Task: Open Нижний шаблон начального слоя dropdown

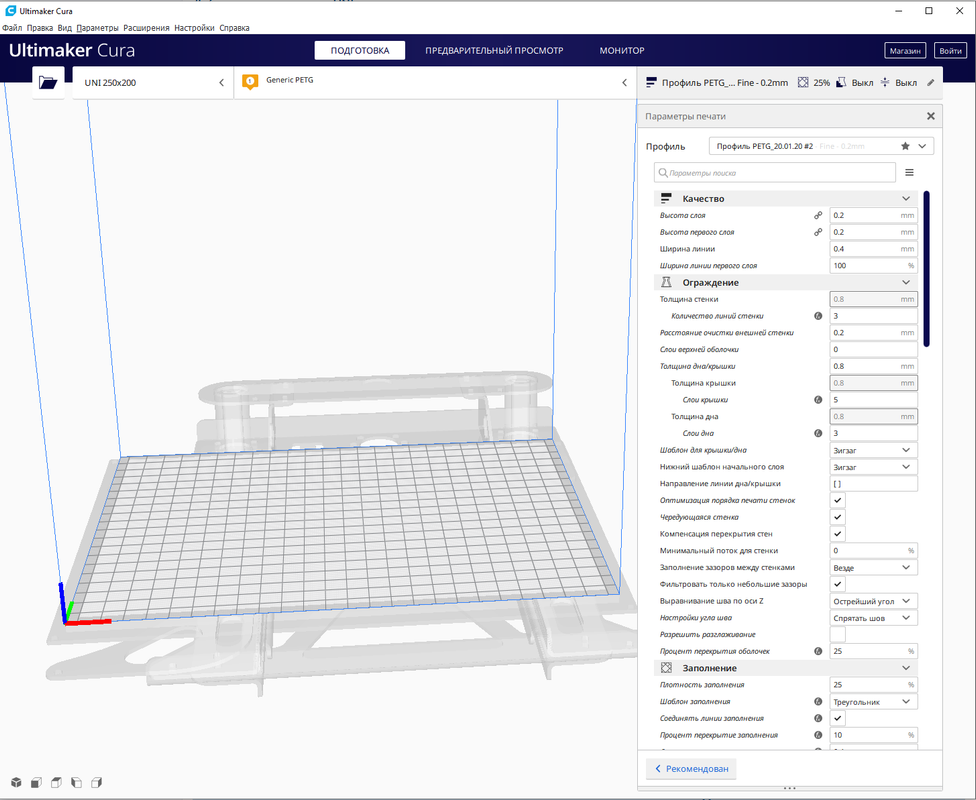Action: coord(873,467)
